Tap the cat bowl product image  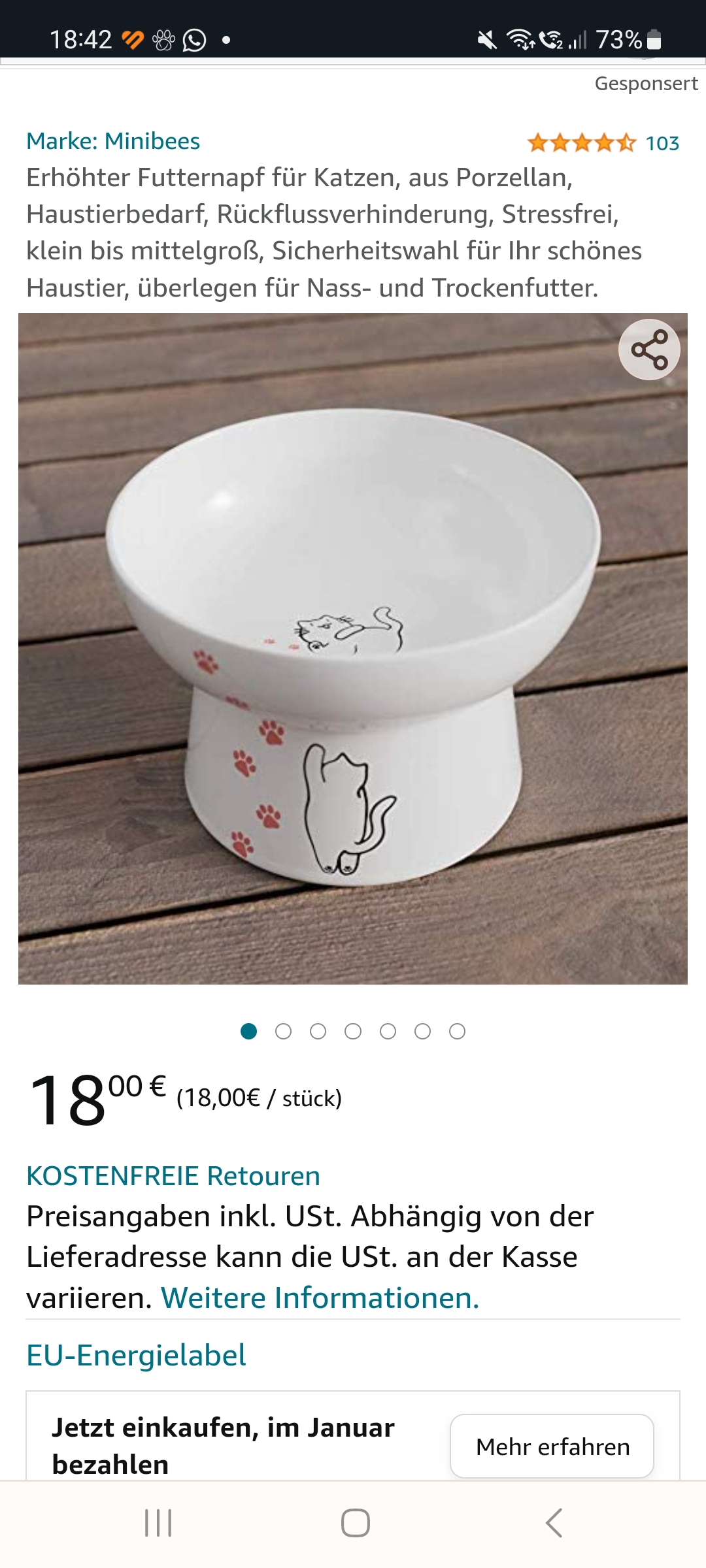(353, 649)
